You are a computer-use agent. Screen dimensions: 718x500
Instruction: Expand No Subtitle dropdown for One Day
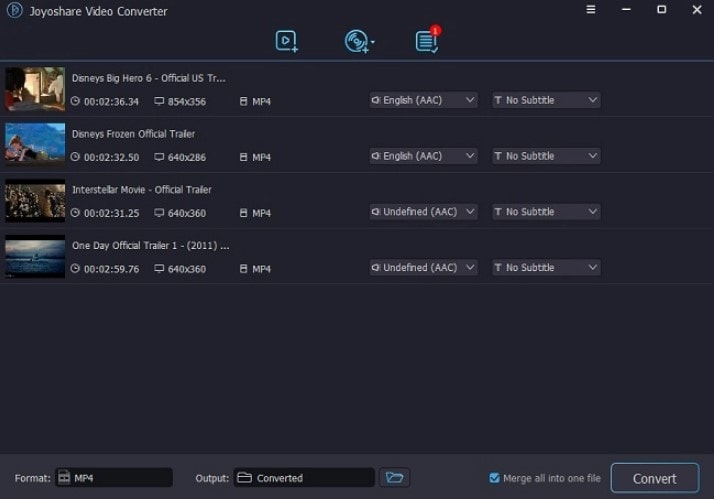point(546,268)
